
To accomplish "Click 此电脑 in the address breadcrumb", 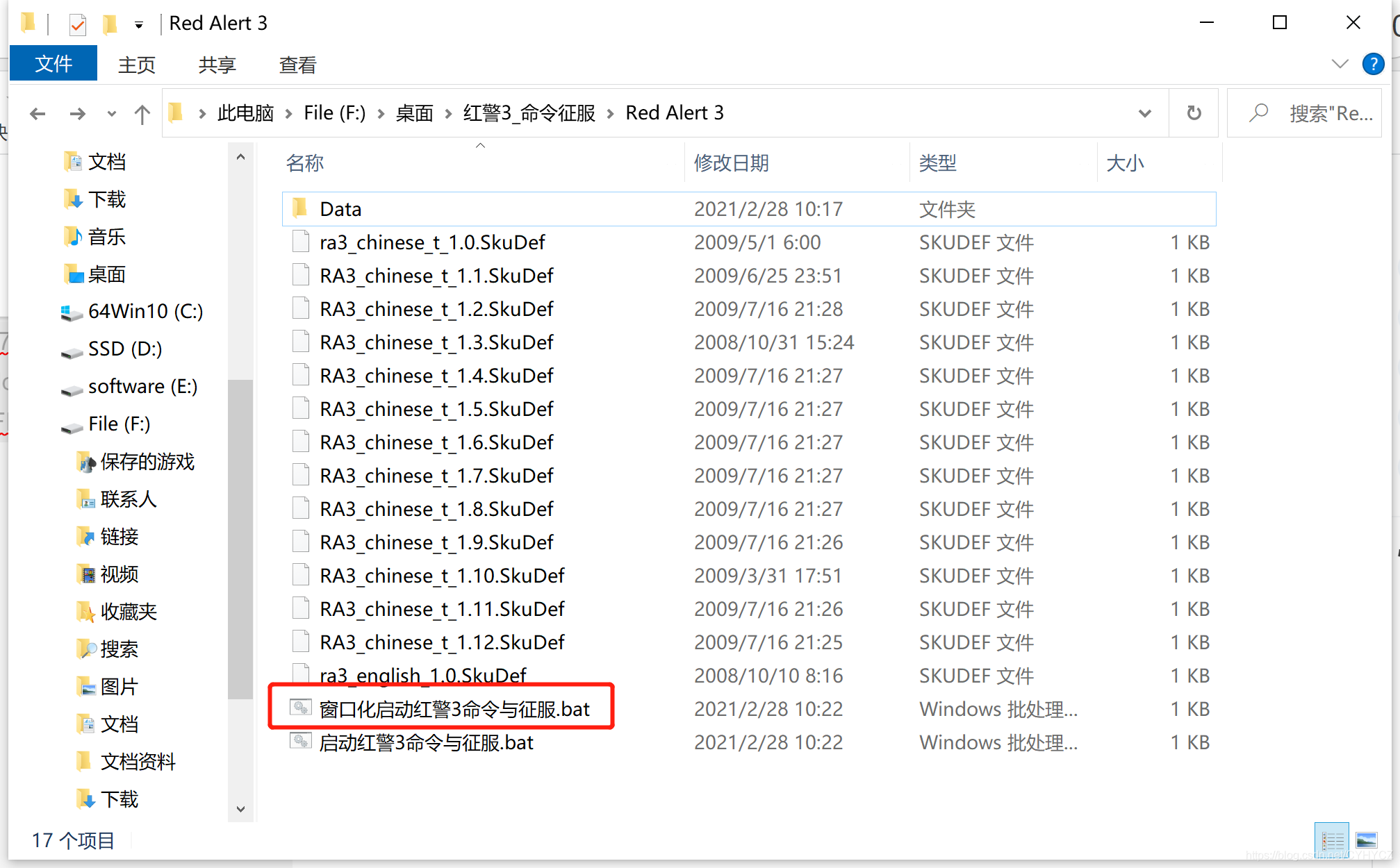I will coord(245,112).
